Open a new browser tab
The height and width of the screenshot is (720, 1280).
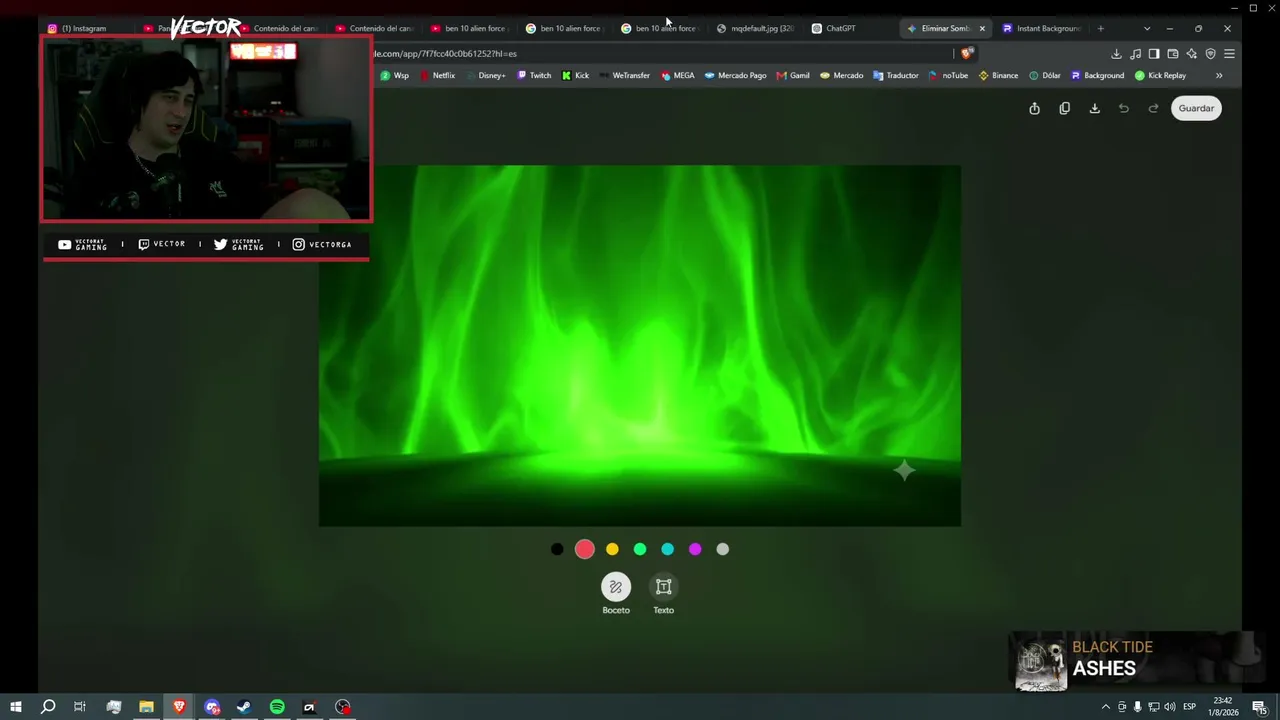click(1100, 28)
